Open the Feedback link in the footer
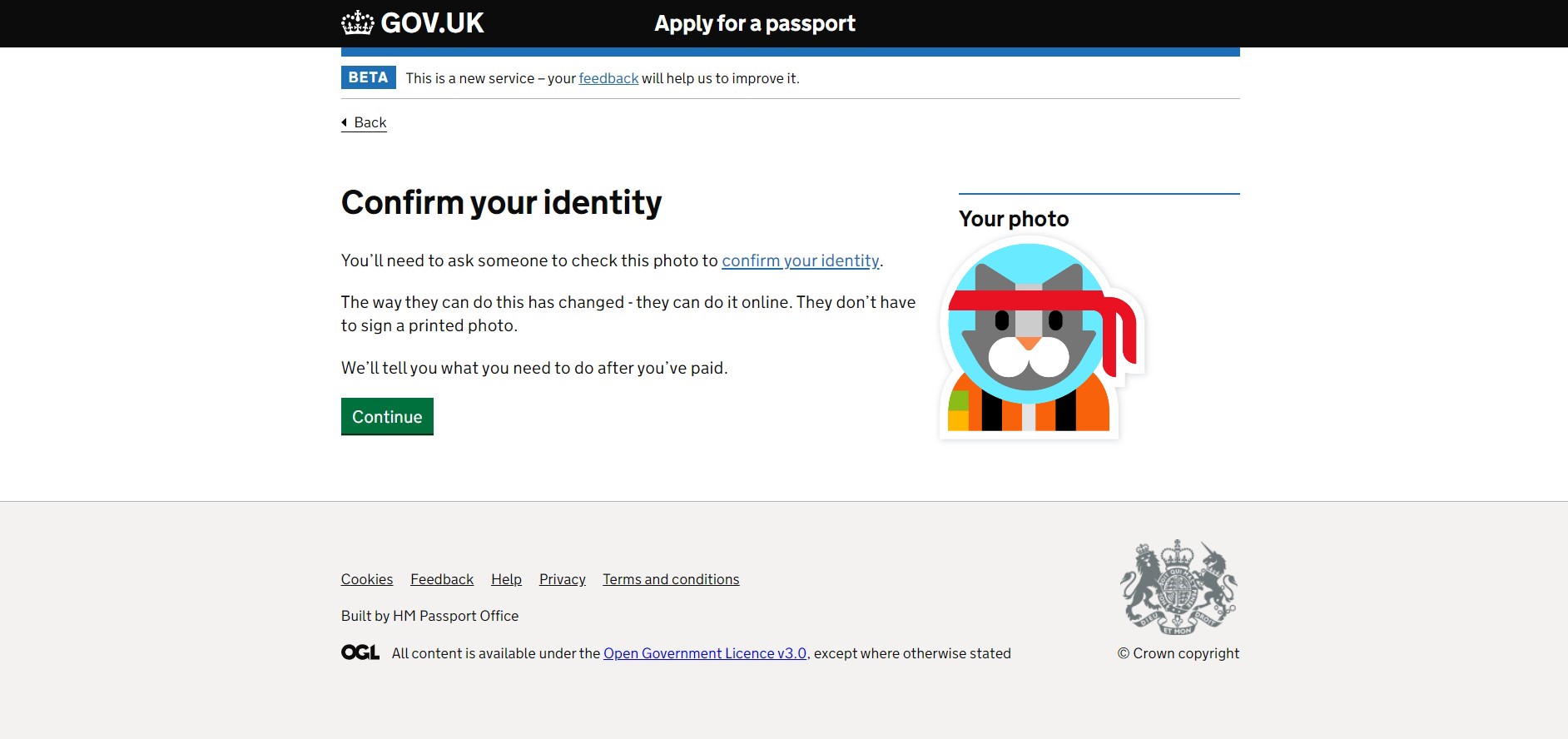This screenshot has height=739, width=1568. pyautogui.click(x=442, y=579)
